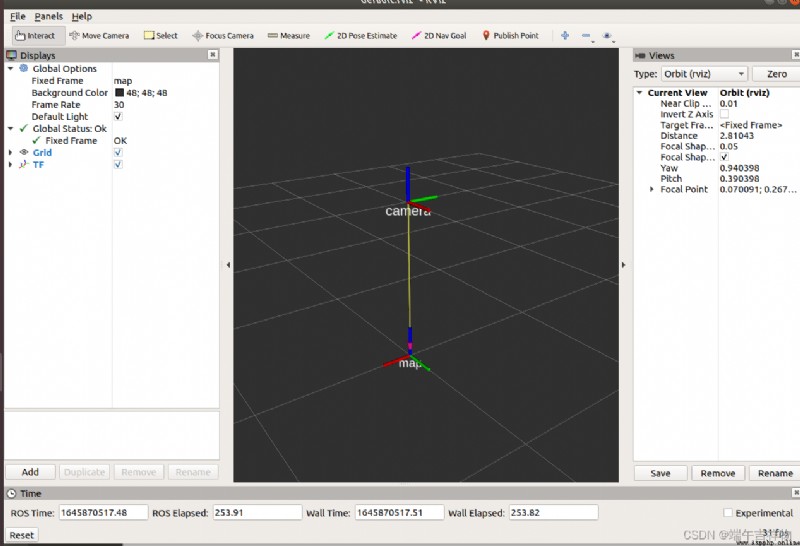The height and width of the screenshot is (546, 800).
Task: Click the Reset time button
Action: 21,535
